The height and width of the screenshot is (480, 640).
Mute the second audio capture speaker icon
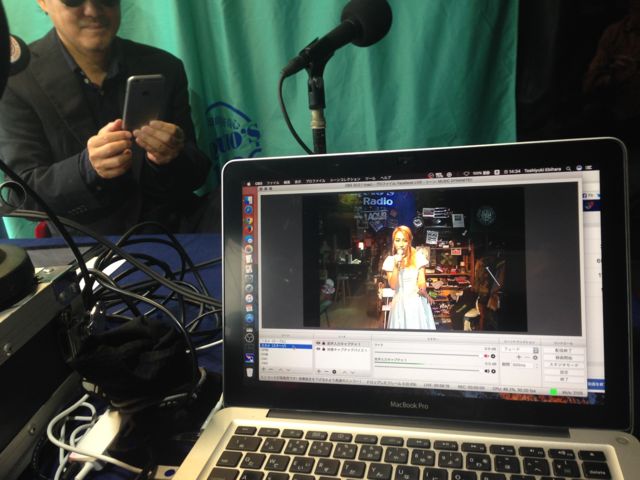(487, 371)
